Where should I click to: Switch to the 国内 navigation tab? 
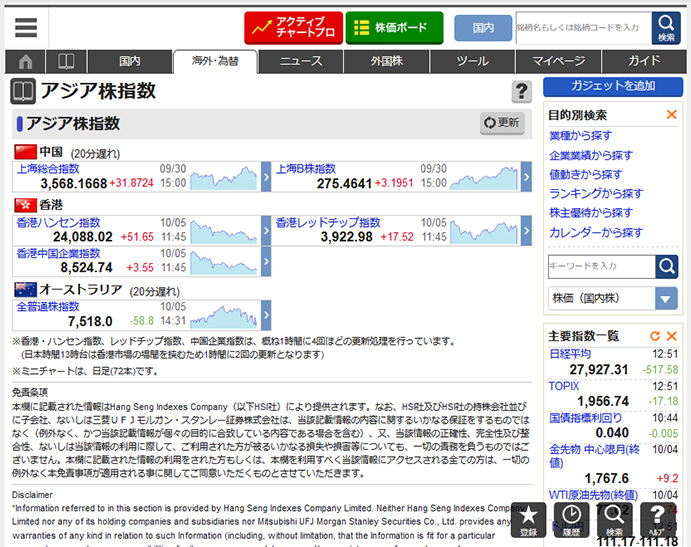pos(130,61)
